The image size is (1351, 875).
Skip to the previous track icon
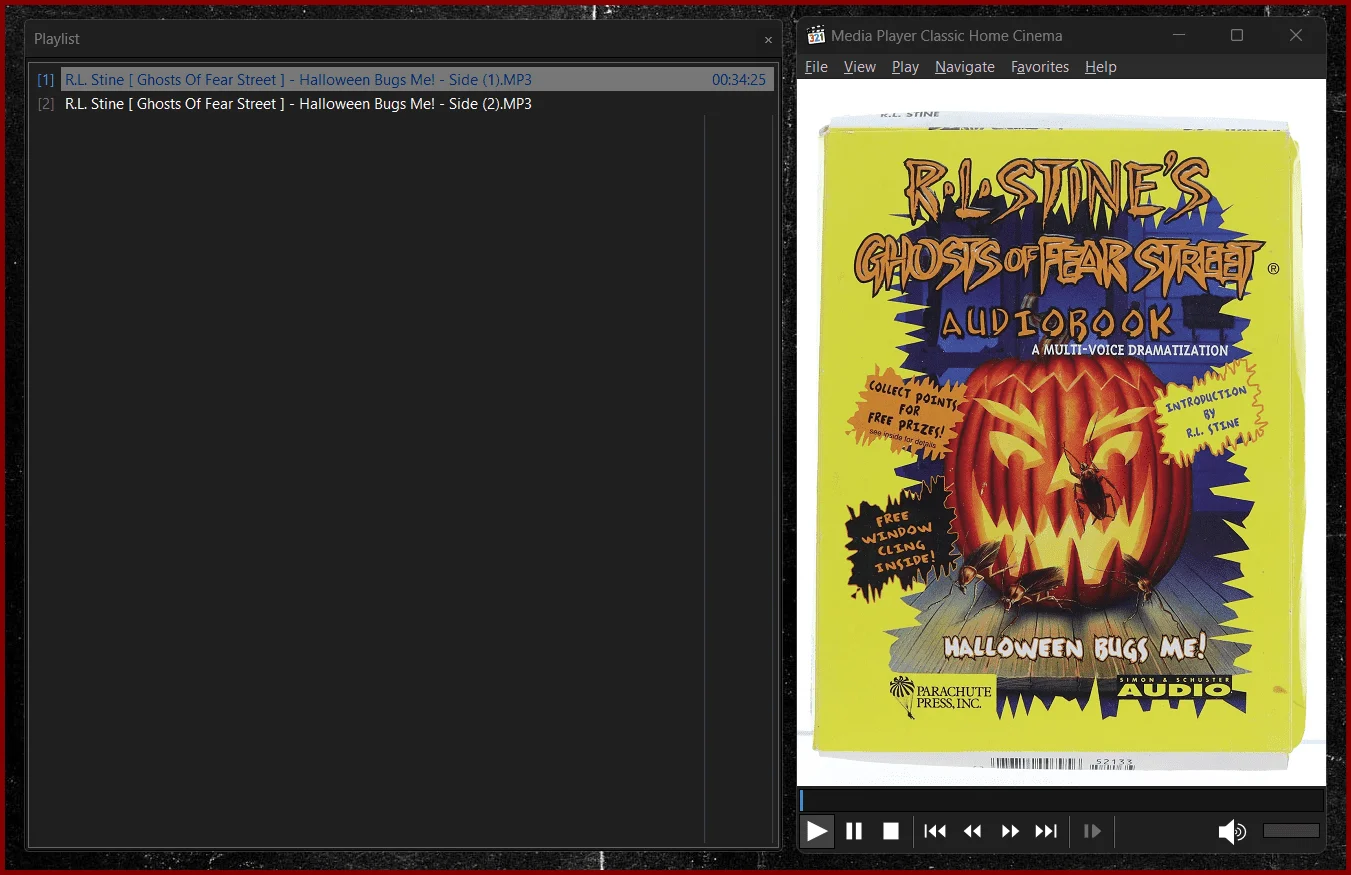pyautogui.click(x=935, y=831)
